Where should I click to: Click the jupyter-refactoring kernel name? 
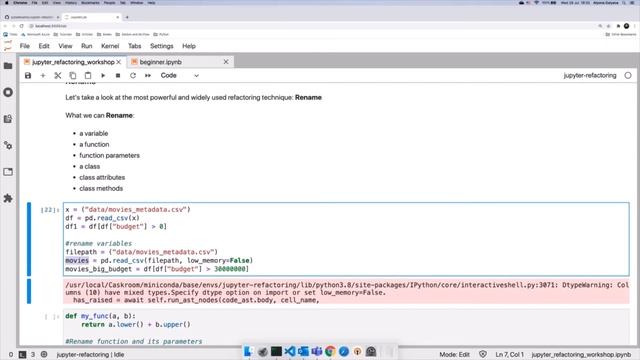point(590,76)
